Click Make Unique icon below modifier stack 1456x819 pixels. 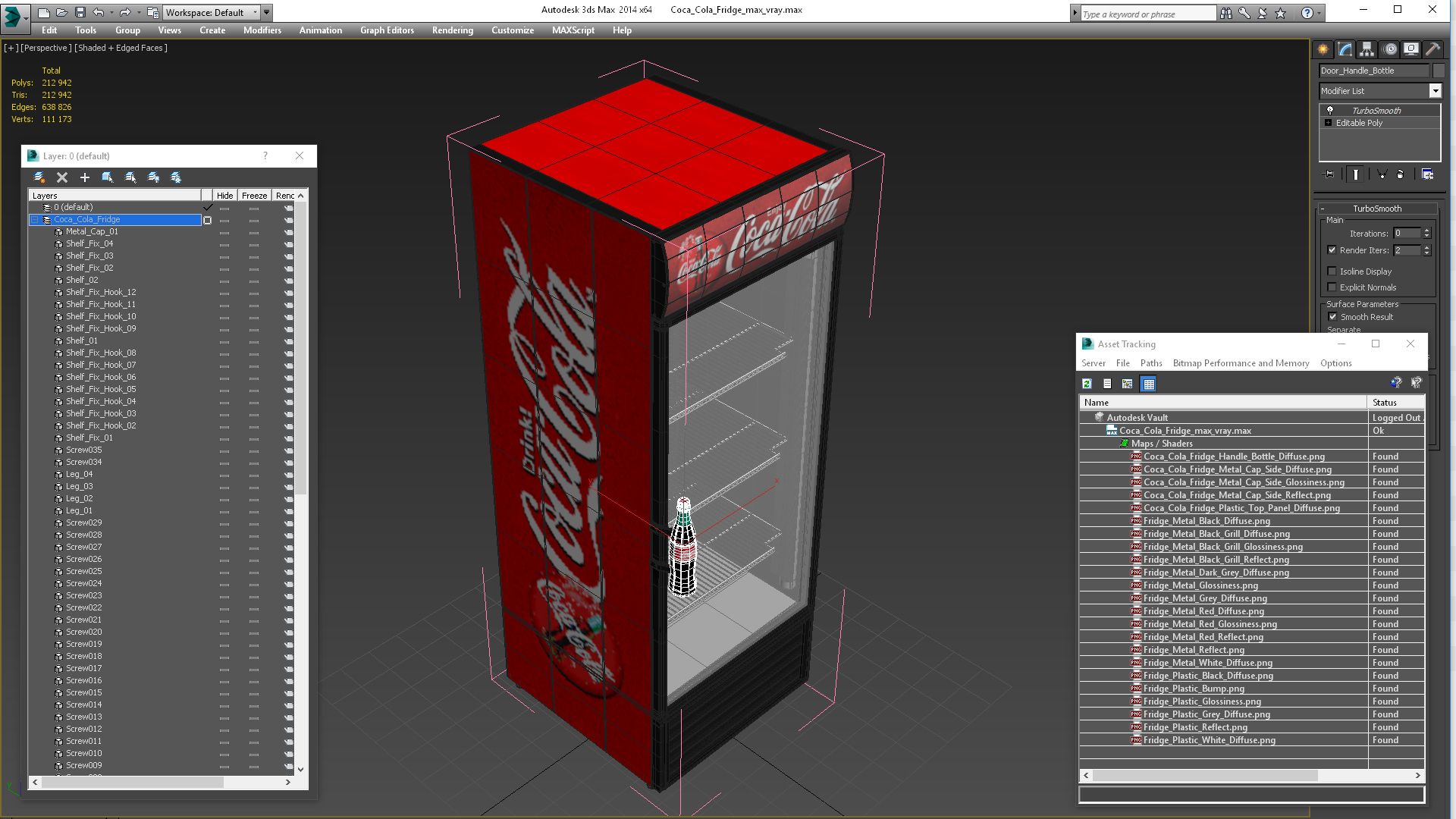[1382, 174]
